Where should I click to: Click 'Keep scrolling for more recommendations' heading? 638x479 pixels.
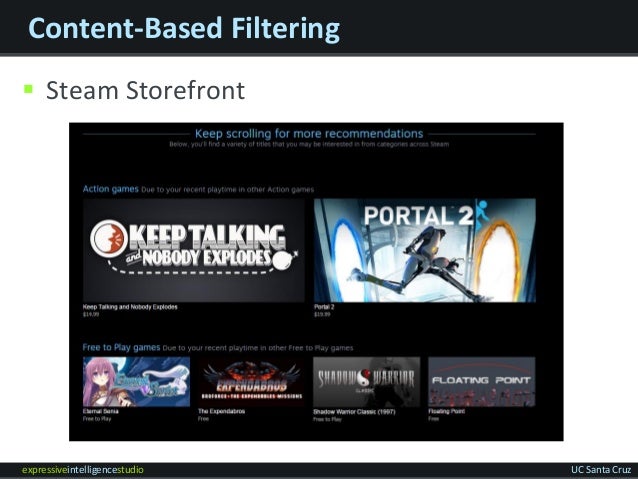coord(309,133)
